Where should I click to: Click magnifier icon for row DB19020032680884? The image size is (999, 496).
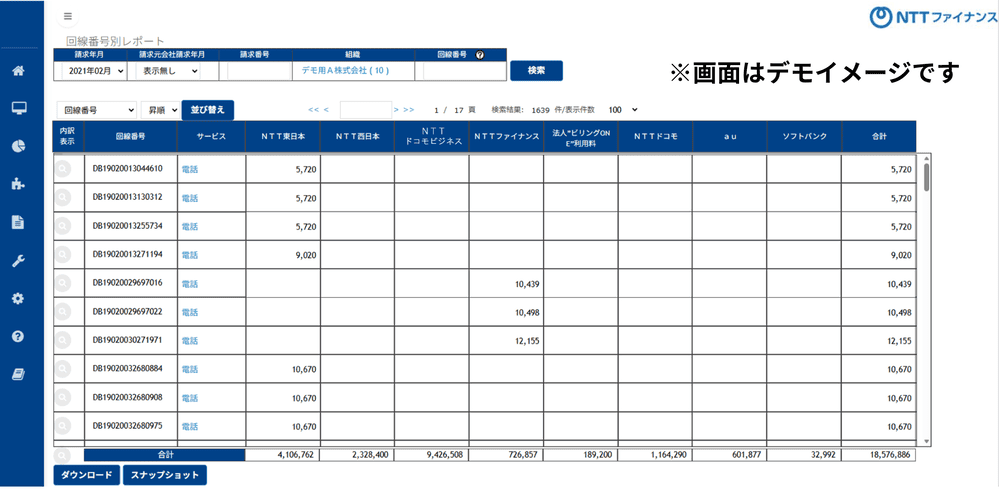click(62, 369)
